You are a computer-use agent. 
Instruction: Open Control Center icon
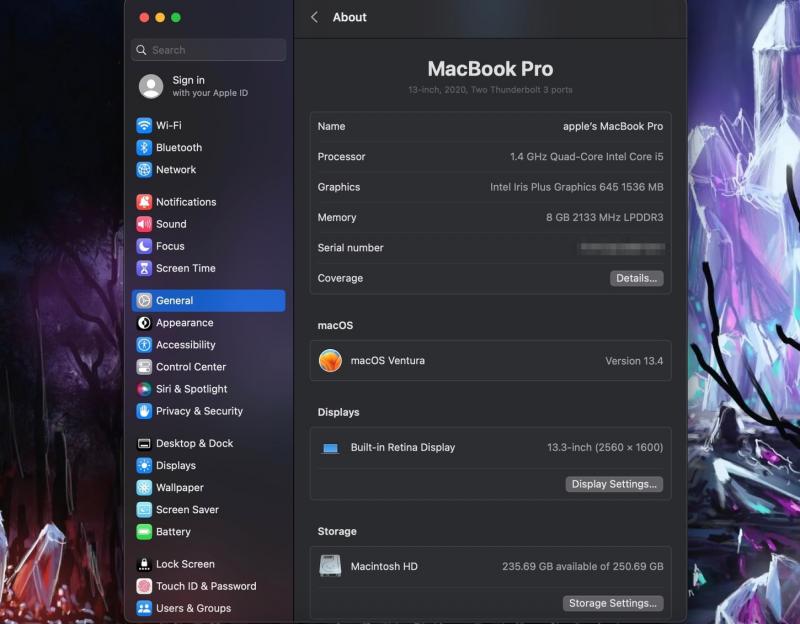144,367
